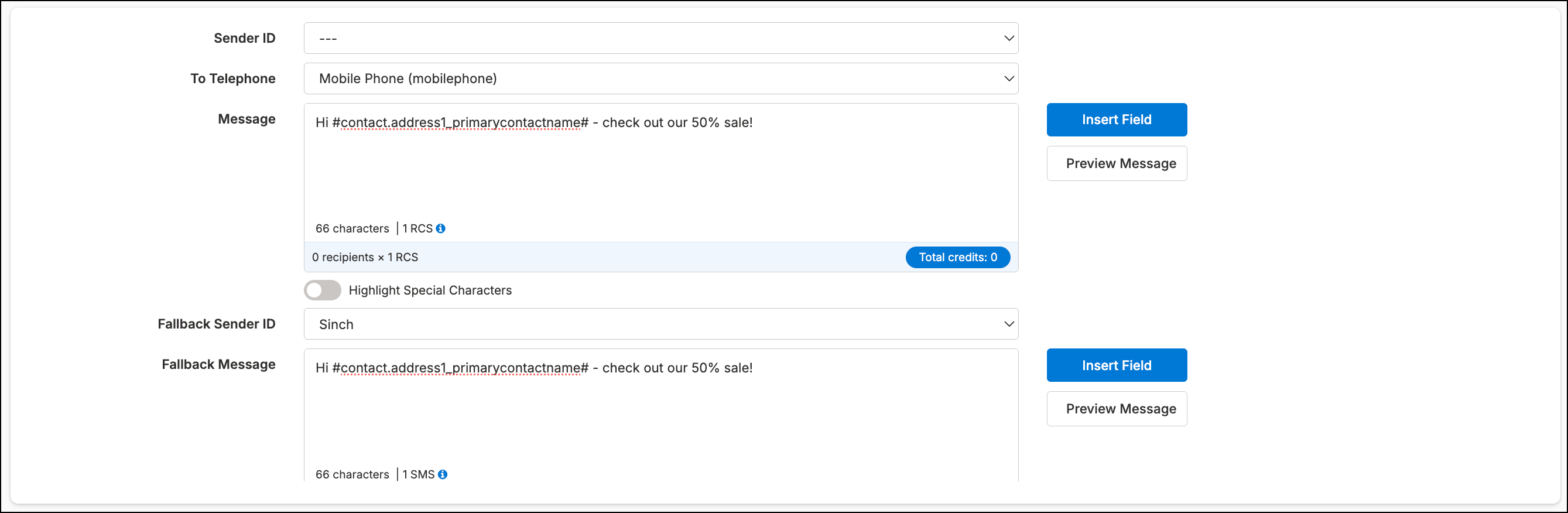Click the Fallback Message field label
1568x513 pixels.
(218, 364)
